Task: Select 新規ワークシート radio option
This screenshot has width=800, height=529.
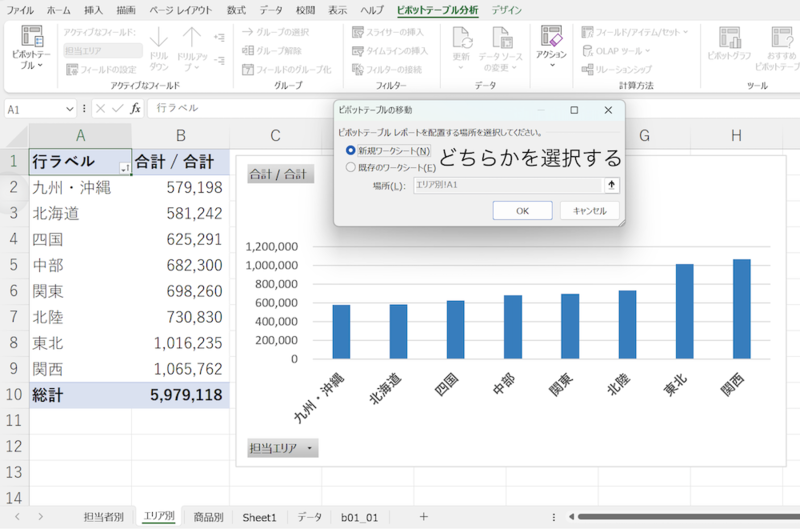Action: (x=351, y=150)
